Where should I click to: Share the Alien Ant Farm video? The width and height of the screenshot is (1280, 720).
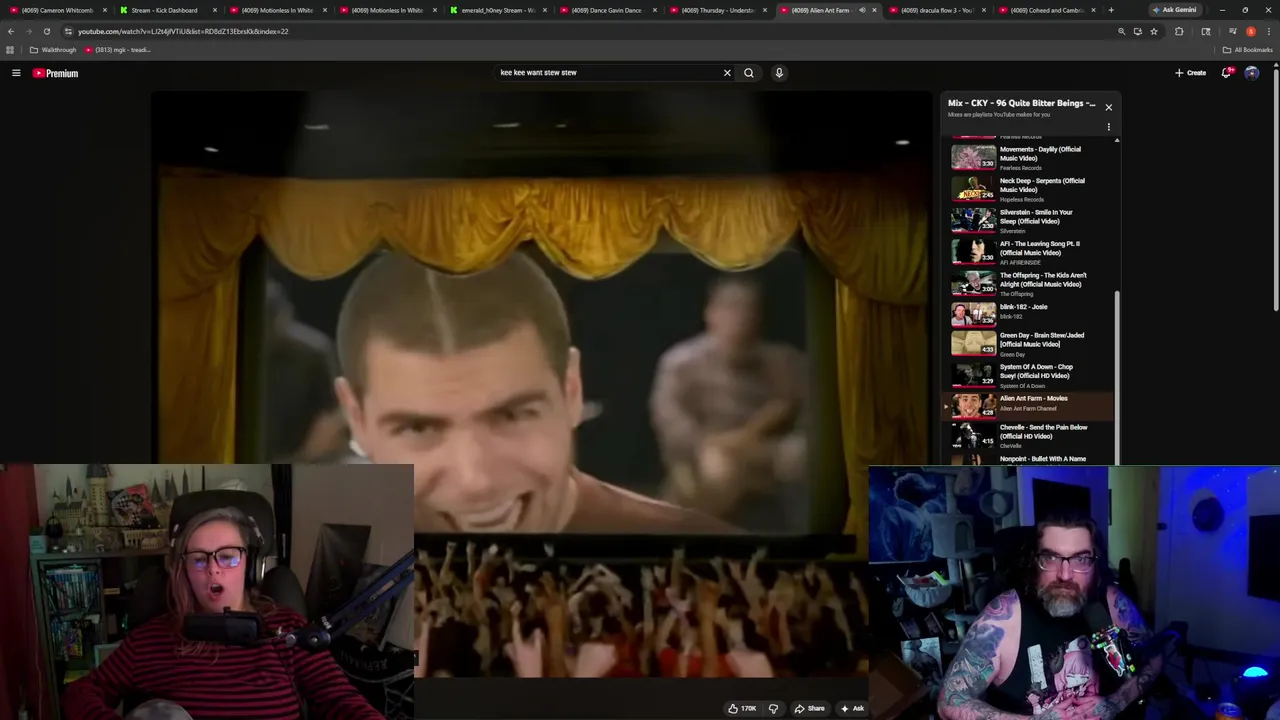pos(809,708)
